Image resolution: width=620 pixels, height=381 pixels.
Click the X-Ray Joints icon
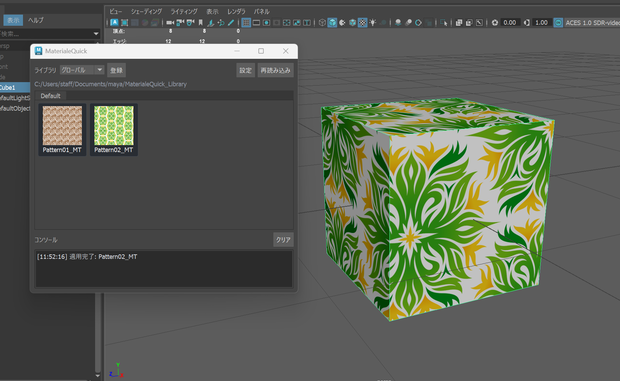(x=479, y=23)
